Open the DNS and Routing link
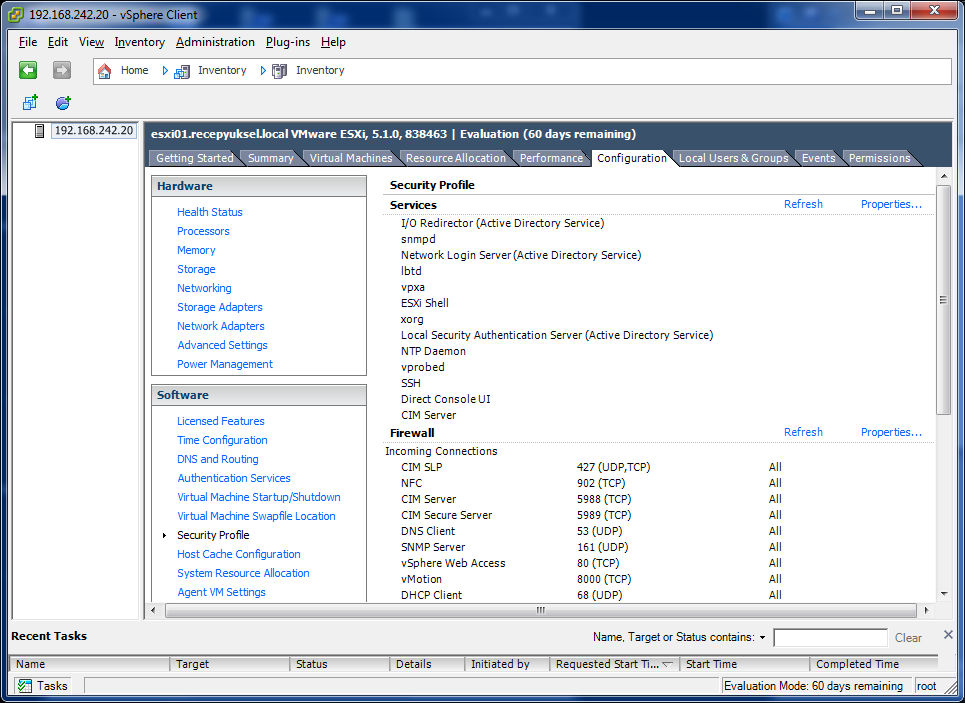 click(x=218, y=459)
